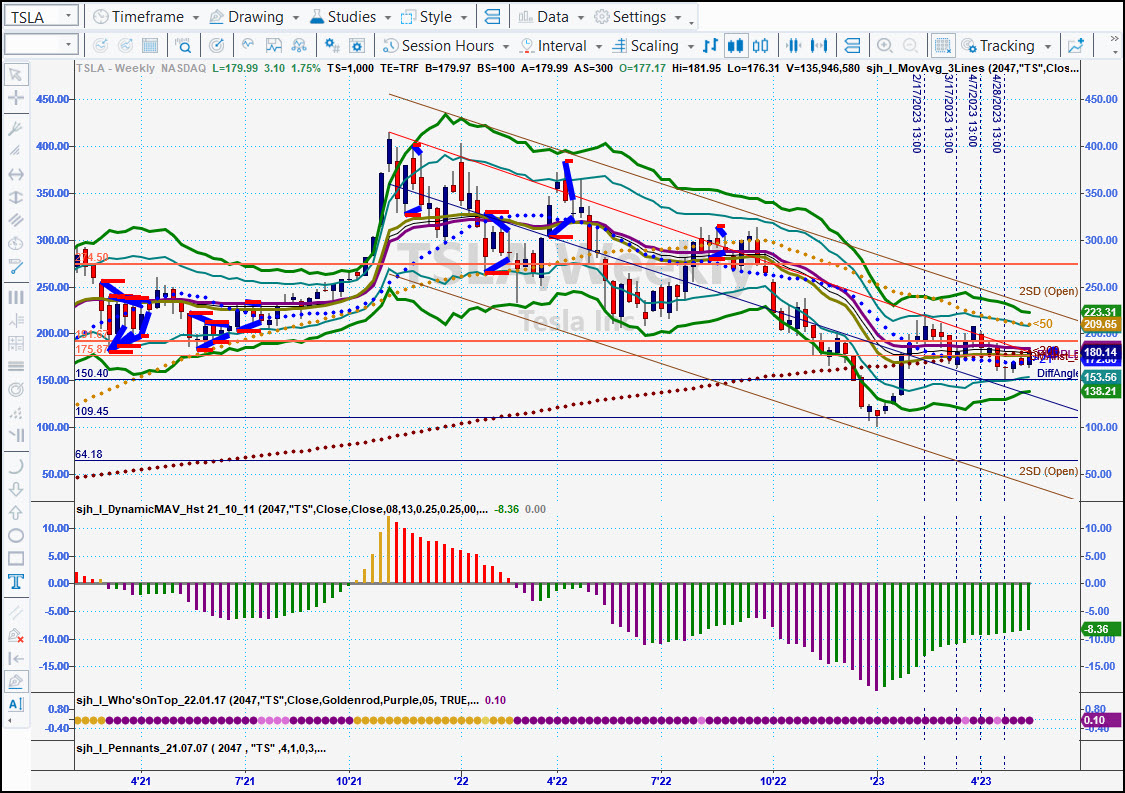Open the Session Hours dropdown
The image size is (1125, 793).
click(x=446, y=46)
